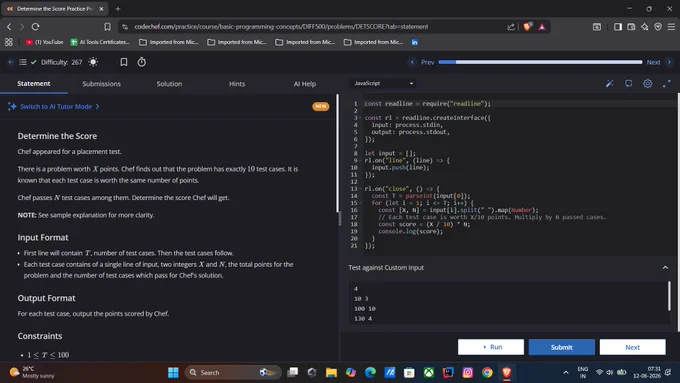The image size is (680, 383).
Task: Open the Solution tab
Action: coord(169,84)
